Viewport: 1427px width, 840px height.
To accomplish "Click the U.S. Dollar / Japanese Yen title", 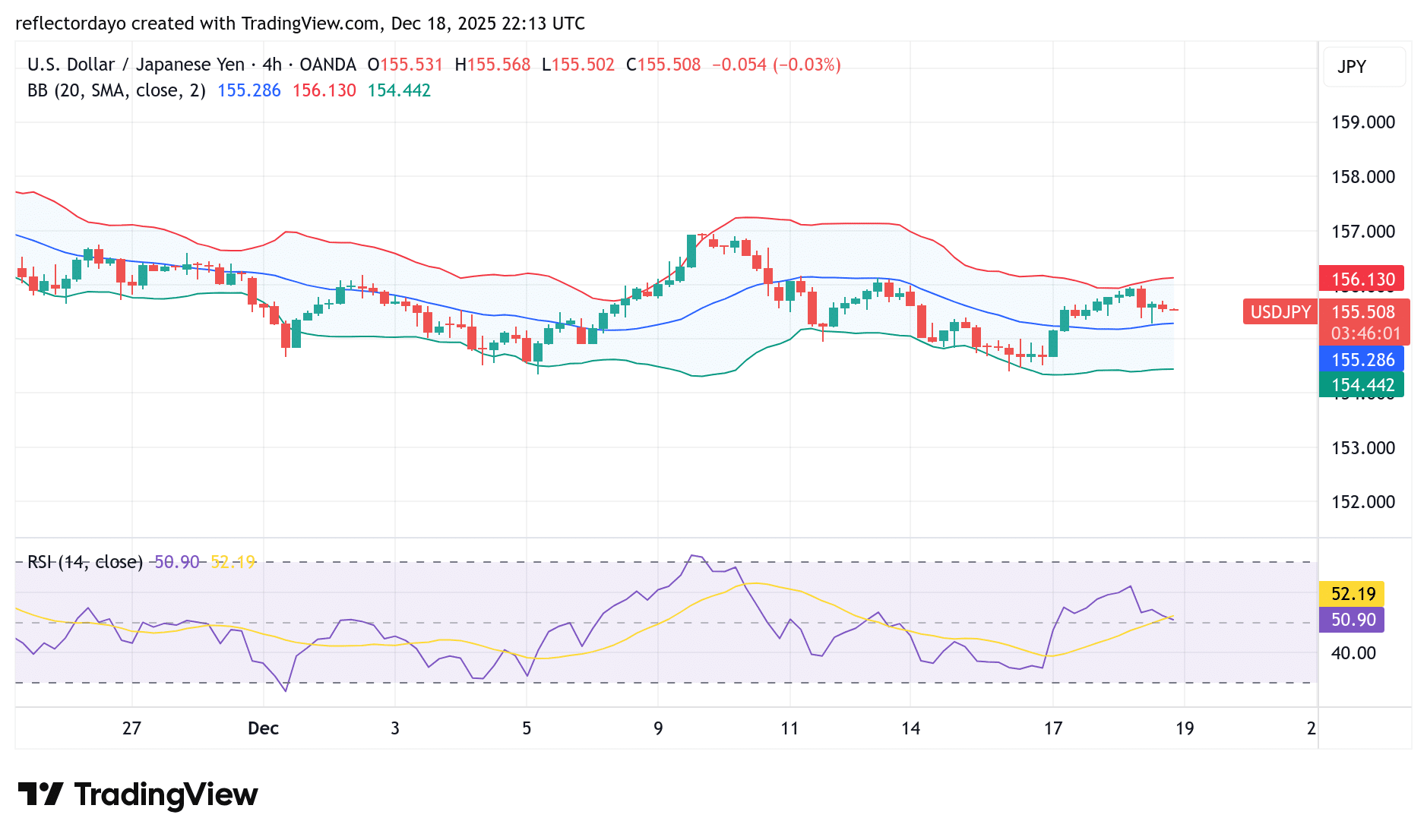I will click(136, 65).
